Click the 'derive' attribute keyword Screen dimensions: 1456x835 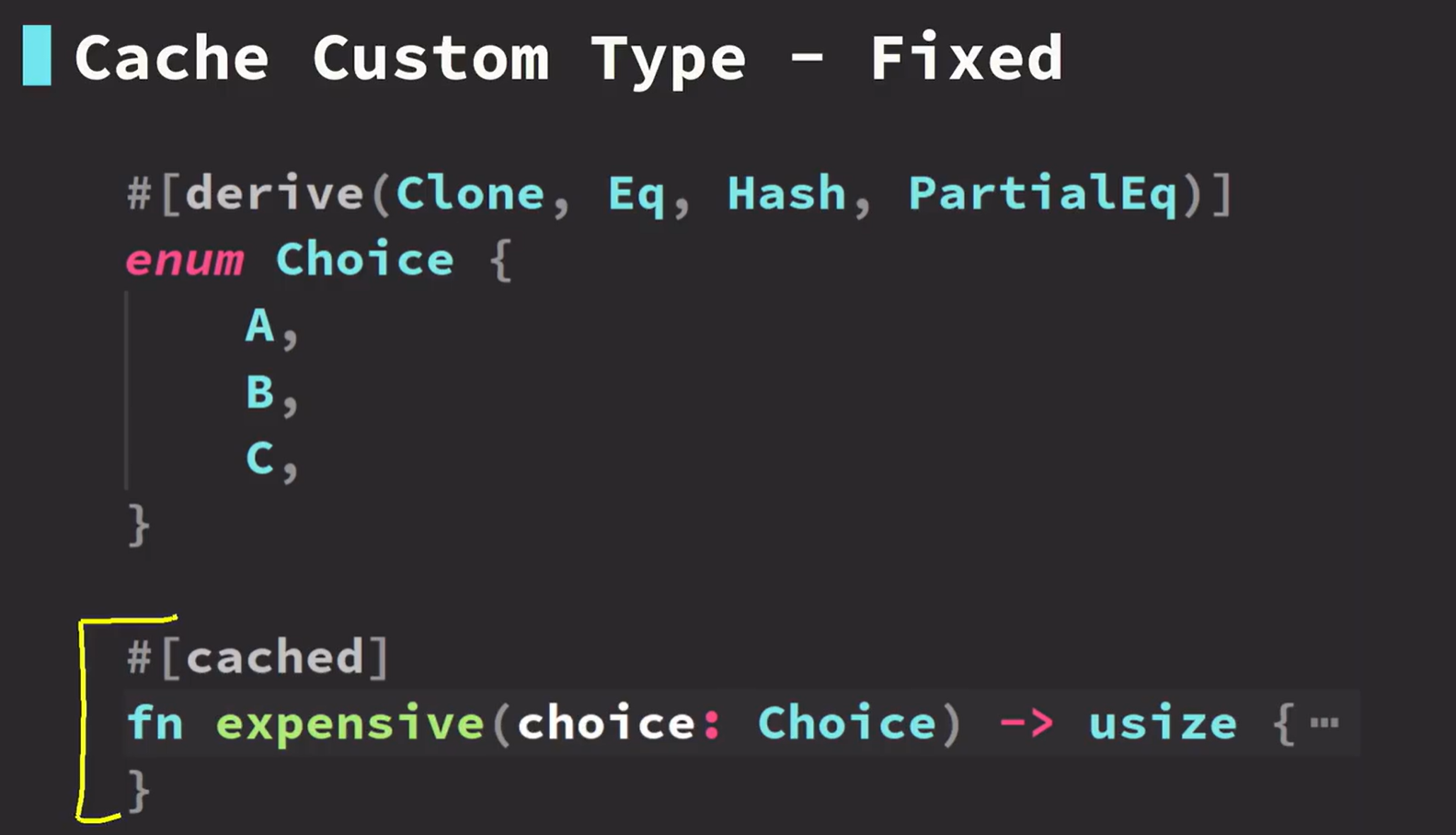tap(275, 194)
